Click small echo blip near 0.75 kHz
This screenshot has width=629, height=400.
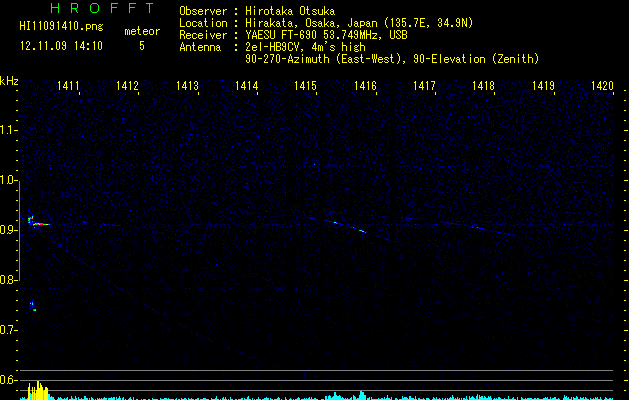coord(33,307)
